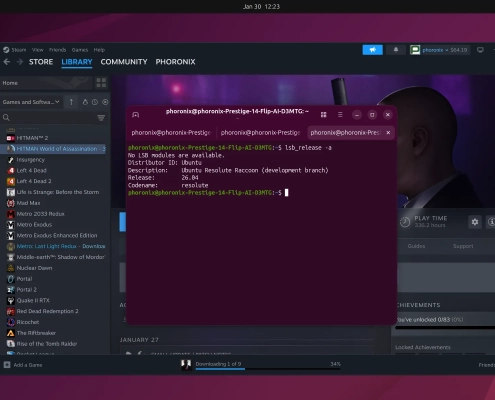Open advanced filter icon beside library search
The width and height of the screenshot is (495, 400).
pos(101,118)
